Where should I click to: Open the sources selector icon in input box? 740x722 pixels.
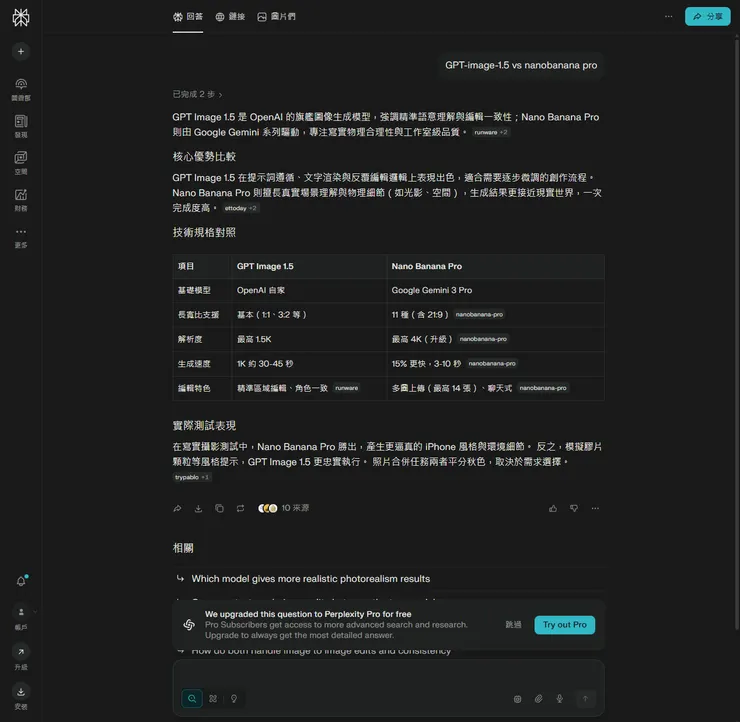(x=517, y=699)
